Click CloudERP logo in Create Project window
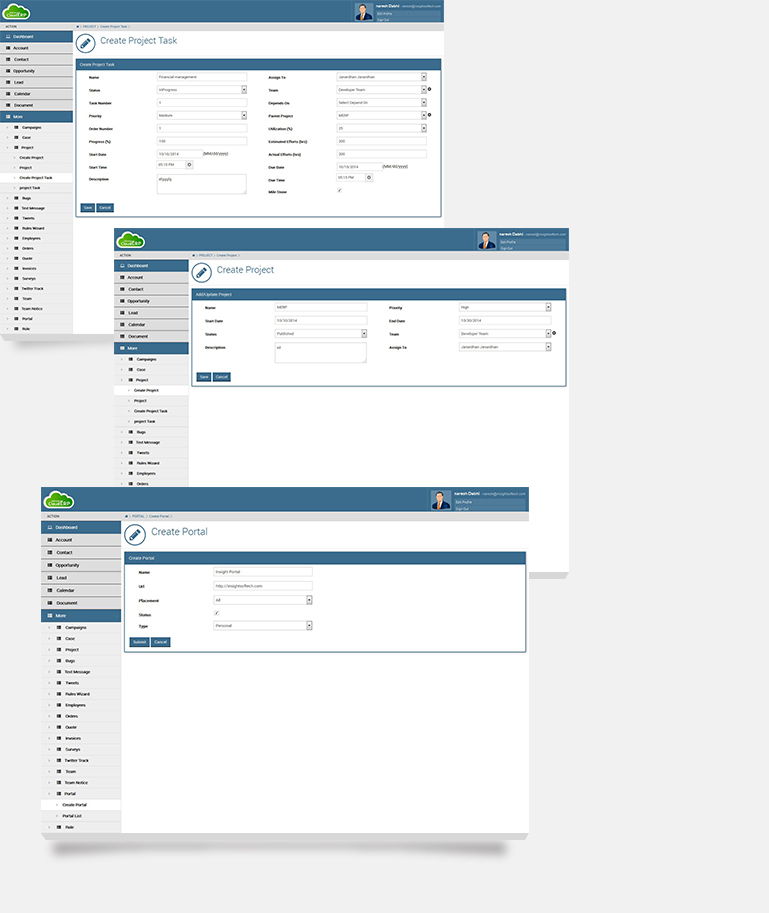Viewport: 769px width, 913px height. click(130, 240)
